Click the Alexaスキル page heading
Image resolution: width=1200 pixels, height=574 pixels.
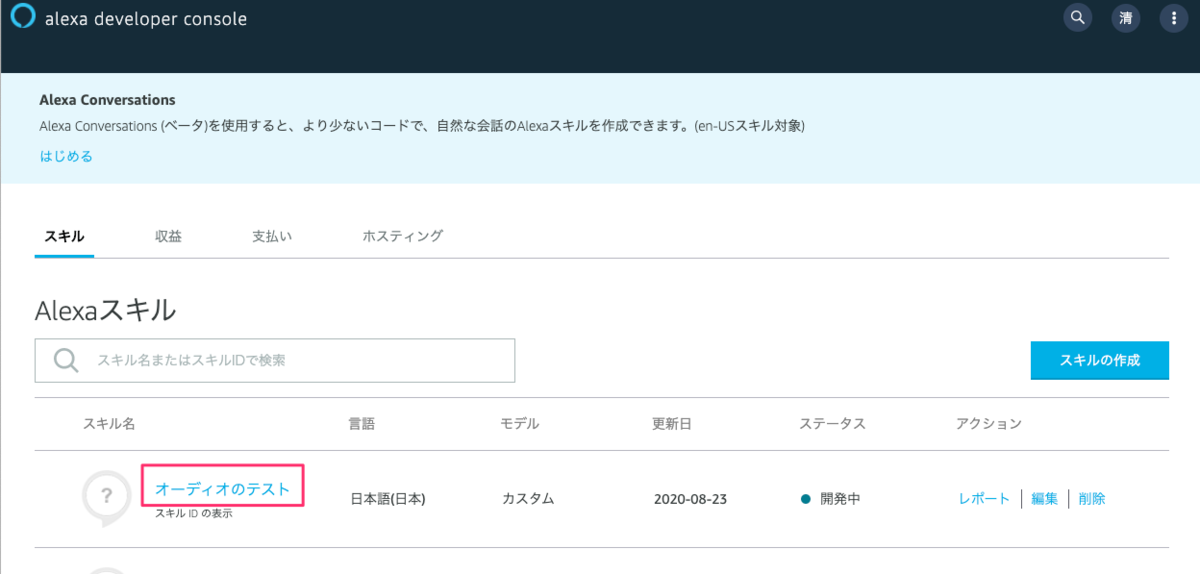click(x=105, y=310)
